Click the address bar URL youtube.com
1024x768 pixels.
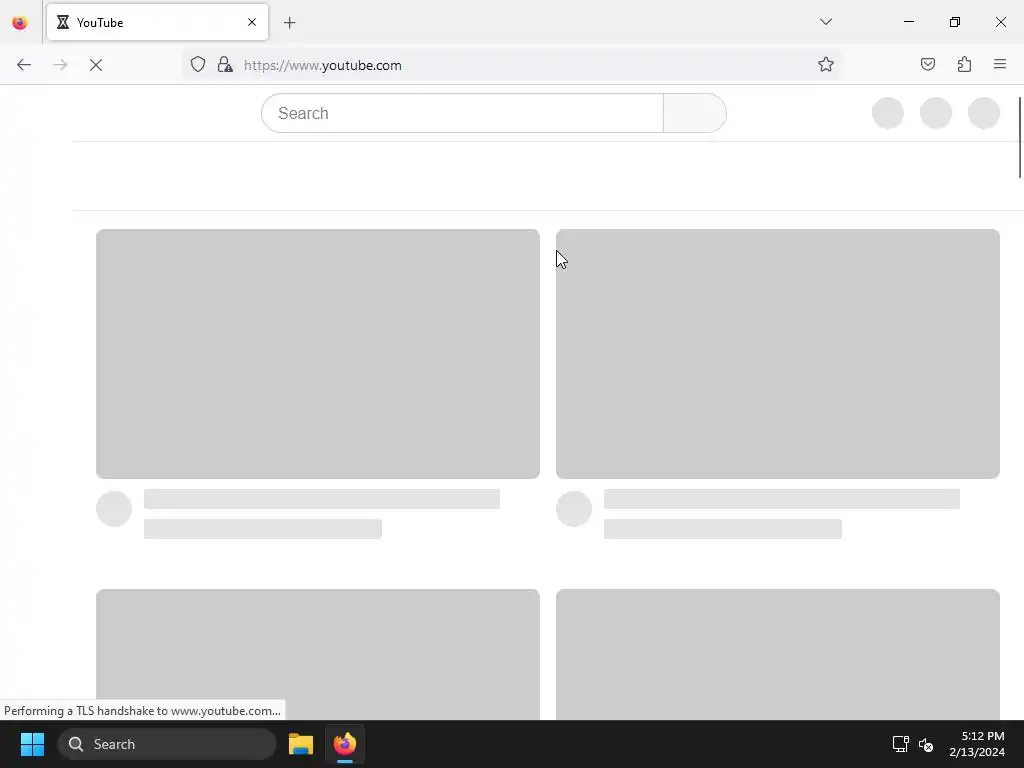(323, 65)
